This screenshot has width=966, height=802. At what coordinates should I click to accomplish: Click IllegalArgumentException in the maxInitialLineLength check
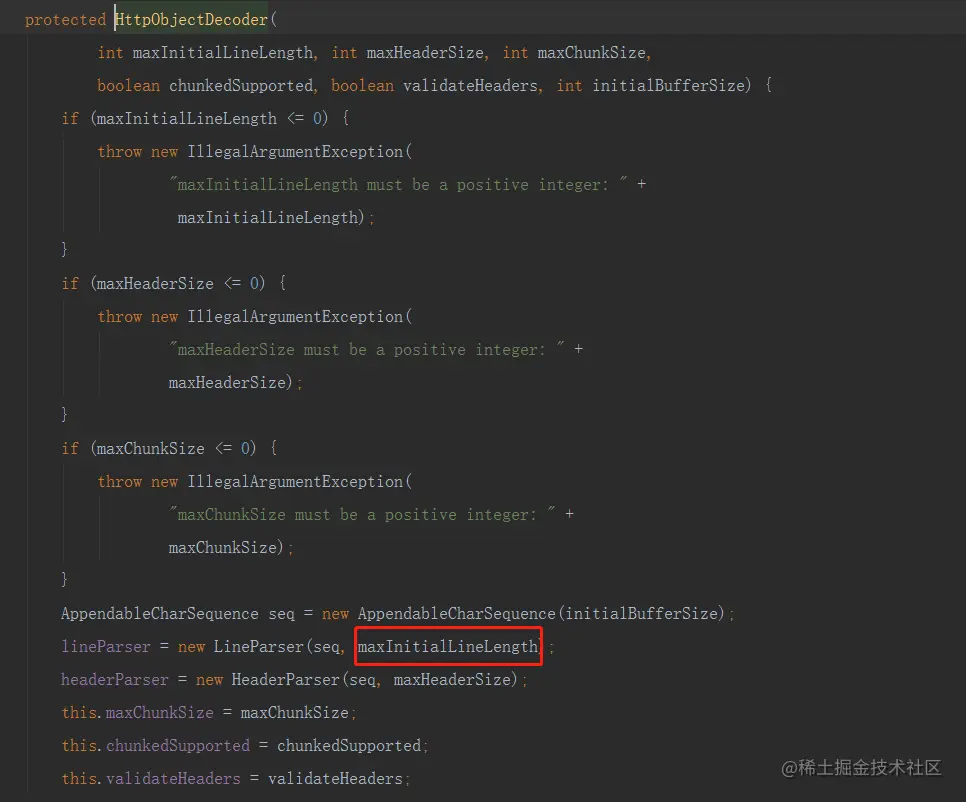[x=295, y=152]
